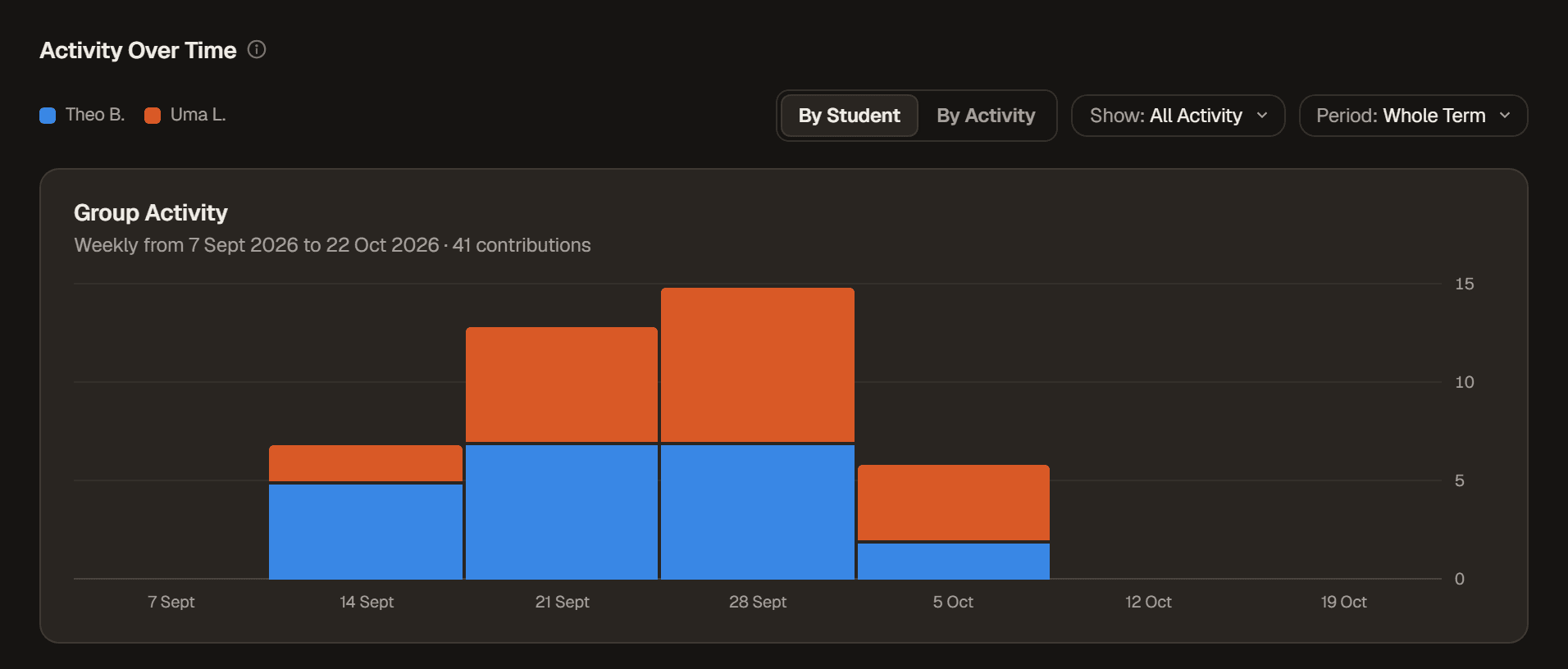Select Theo B.'s blue bar for 5 Oct
The image size is (1568, 669).
pyautogui.click(x=954, y=562)
